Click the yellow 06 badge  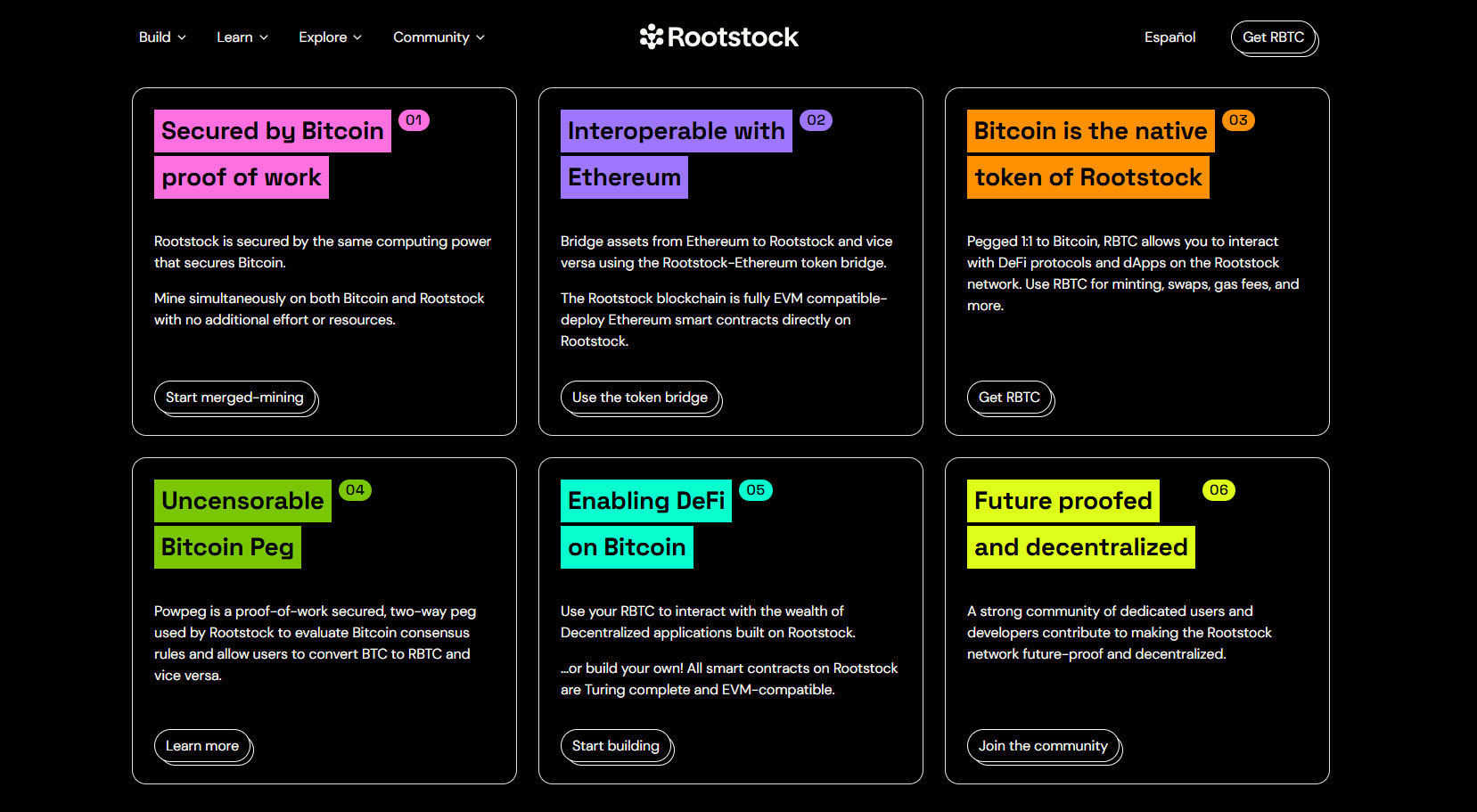pyautogui.click(x=1219, y=490)
